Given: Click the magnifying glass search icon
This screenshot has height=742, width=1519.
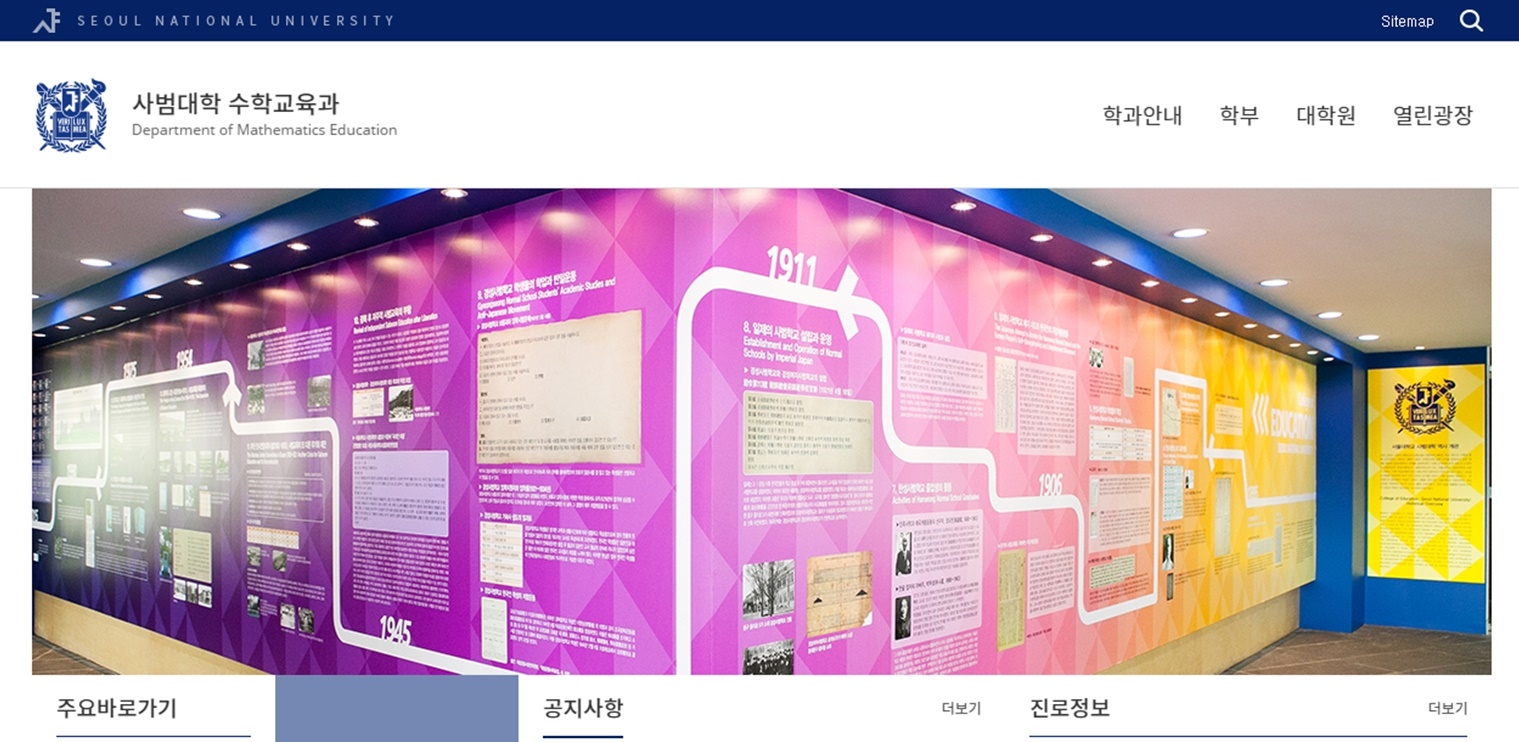Looking at the screenshot, I should (1470, 21).
